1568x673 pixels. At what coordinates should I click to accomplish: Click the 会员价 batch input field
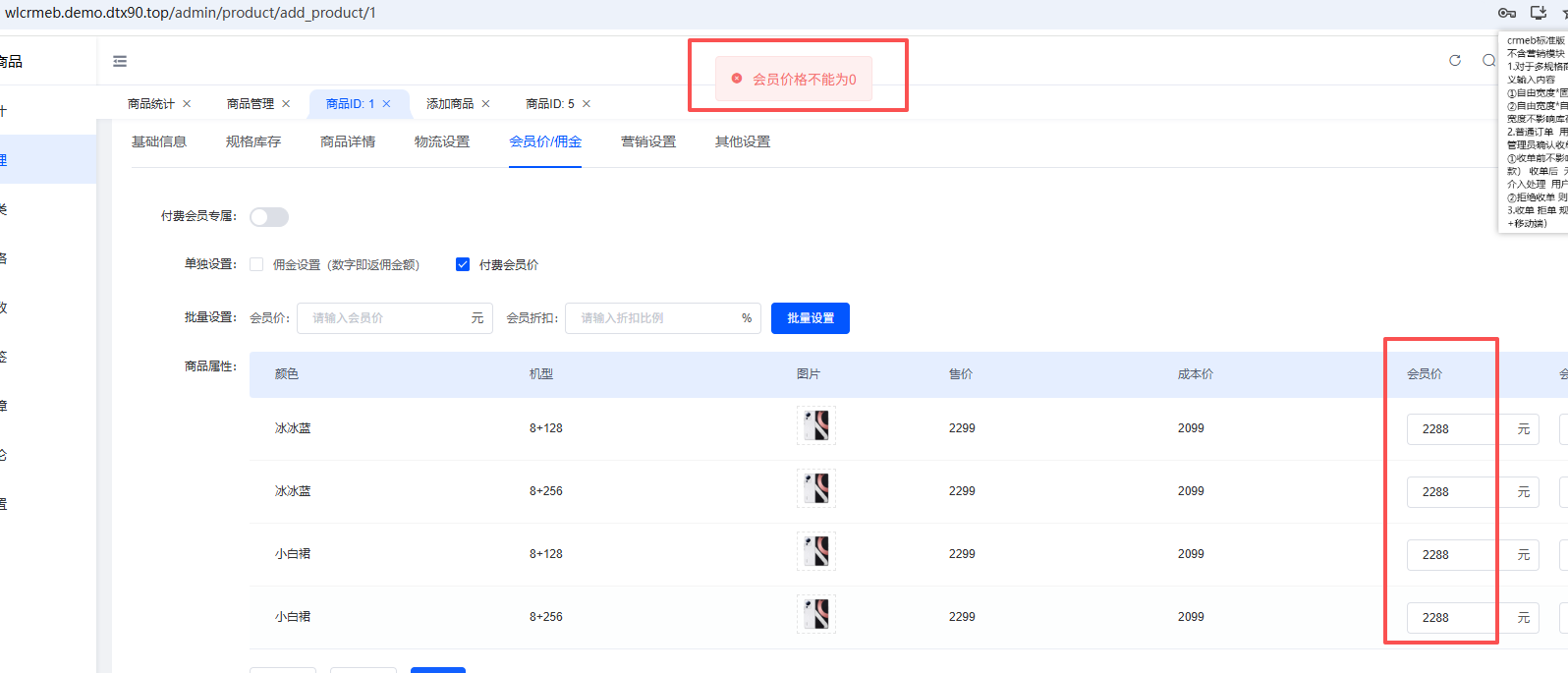tap(383, 318)
